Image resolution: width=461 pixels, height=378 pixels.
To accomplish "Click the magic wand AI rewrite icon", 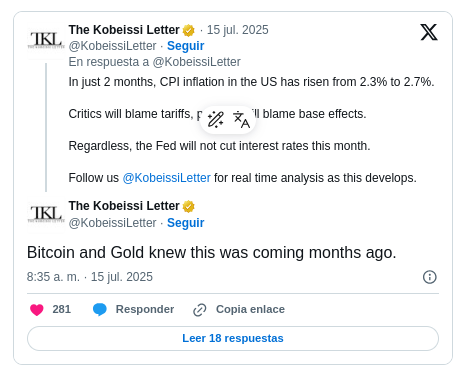I will [x=215, y=120].
